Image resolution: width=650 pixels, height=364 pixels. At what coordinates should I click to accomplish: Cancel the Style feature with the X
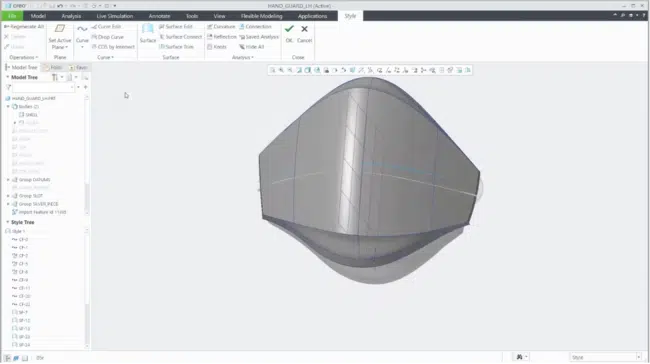(304, 29)
